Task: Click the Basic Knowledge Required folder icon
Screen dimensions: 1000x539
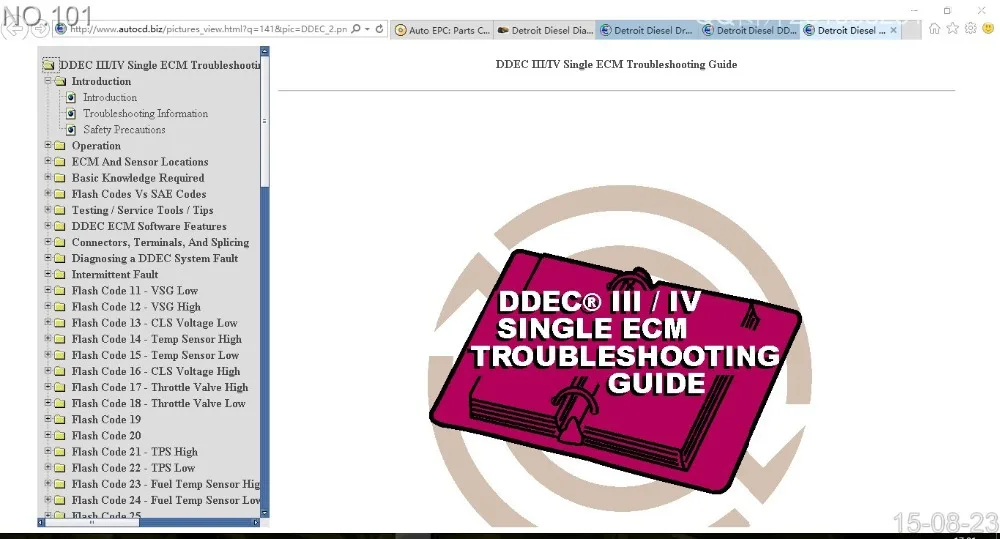Action: click(60, 178)
